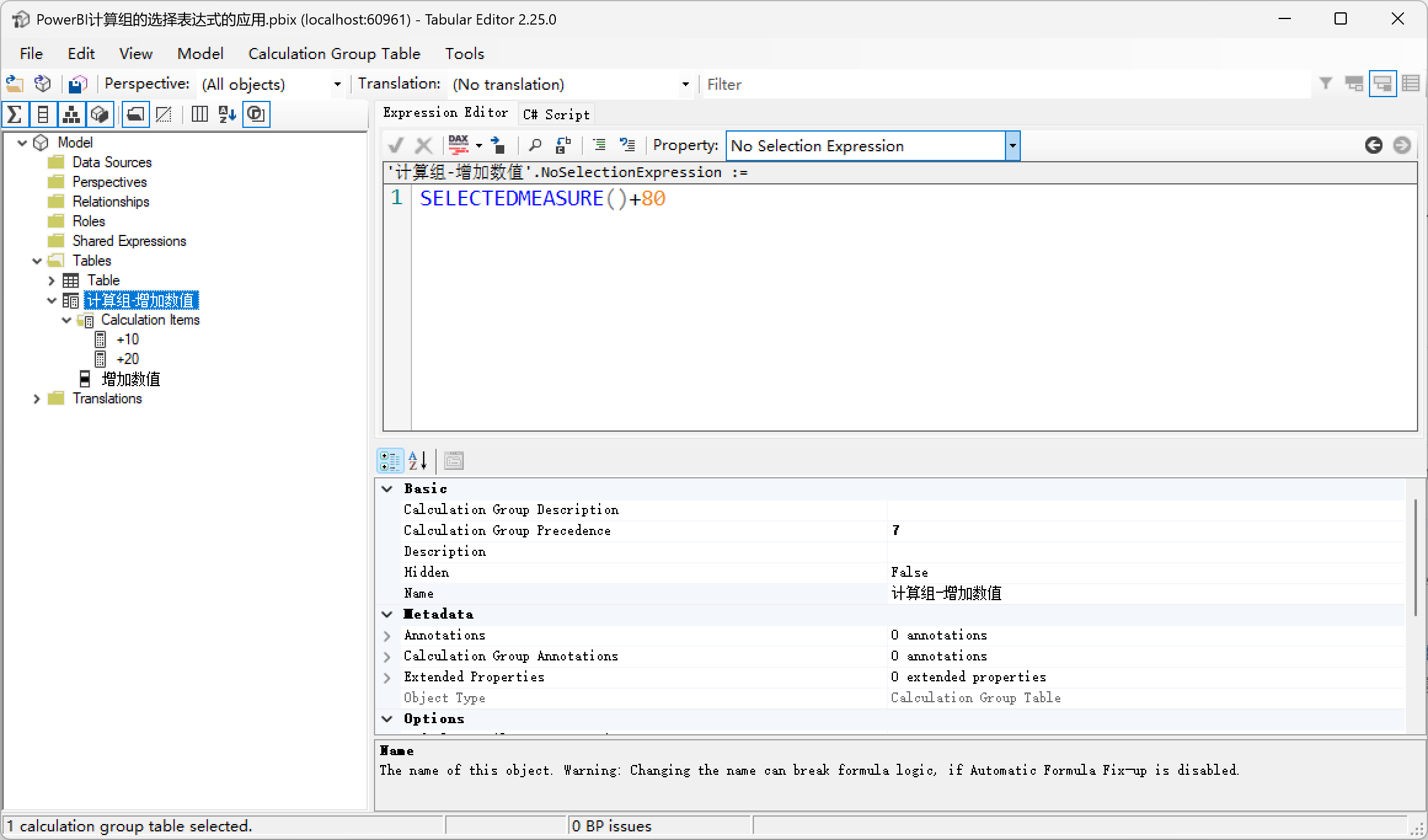Click the categorized view icon in properties
1428x840 pixels.
[390, 461]
